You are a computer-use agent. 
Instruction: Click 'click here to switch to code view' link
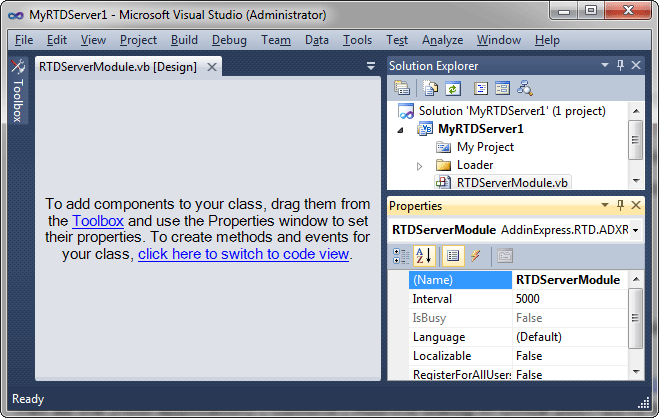[243, 254]
